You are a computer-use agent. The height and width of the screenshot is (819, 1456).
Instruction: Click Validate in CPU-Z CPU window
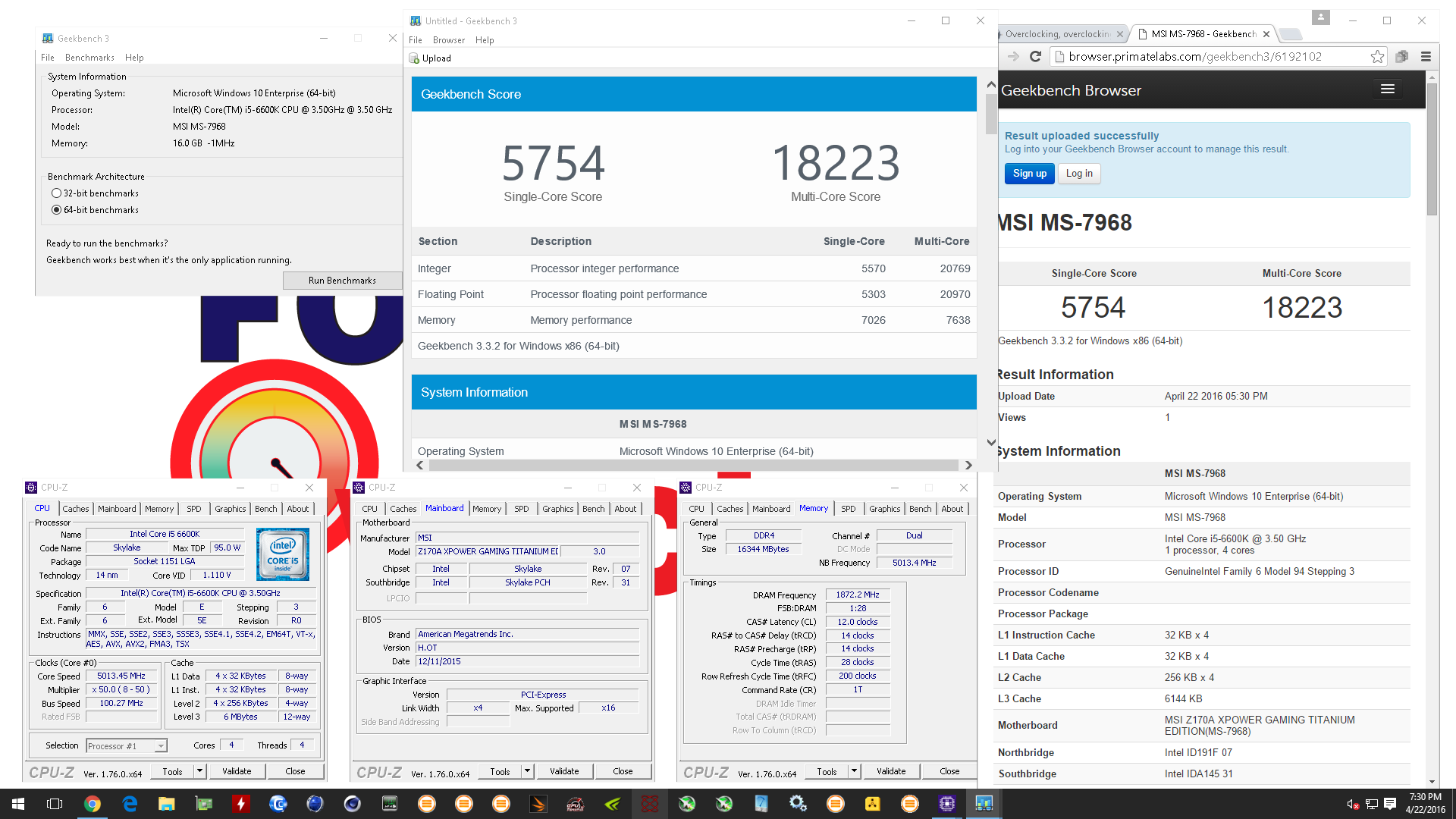tap(237, 771)
